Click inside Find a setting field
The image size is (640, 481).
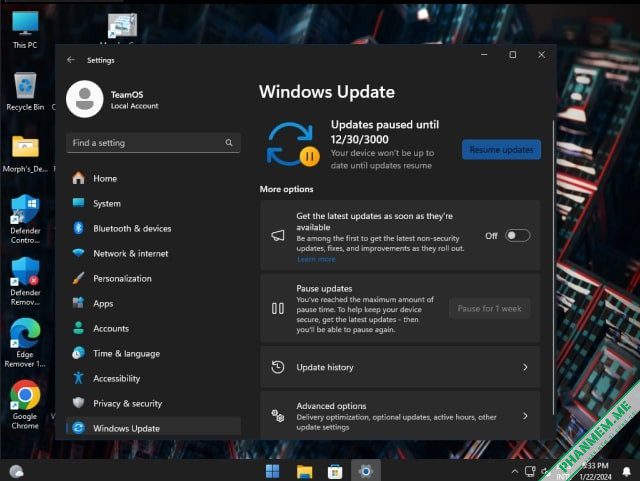click(x=153, y=143)
